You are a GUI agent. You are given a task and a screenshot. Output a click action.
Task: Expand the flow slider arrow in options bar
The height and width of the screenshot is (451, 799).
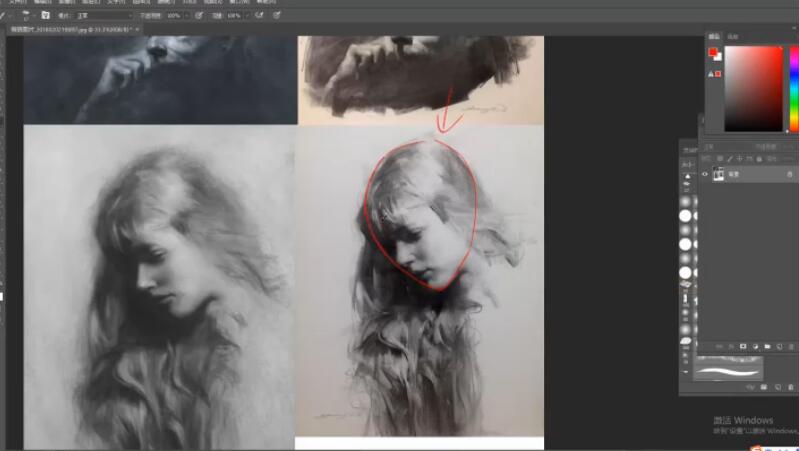coord(246,16)
